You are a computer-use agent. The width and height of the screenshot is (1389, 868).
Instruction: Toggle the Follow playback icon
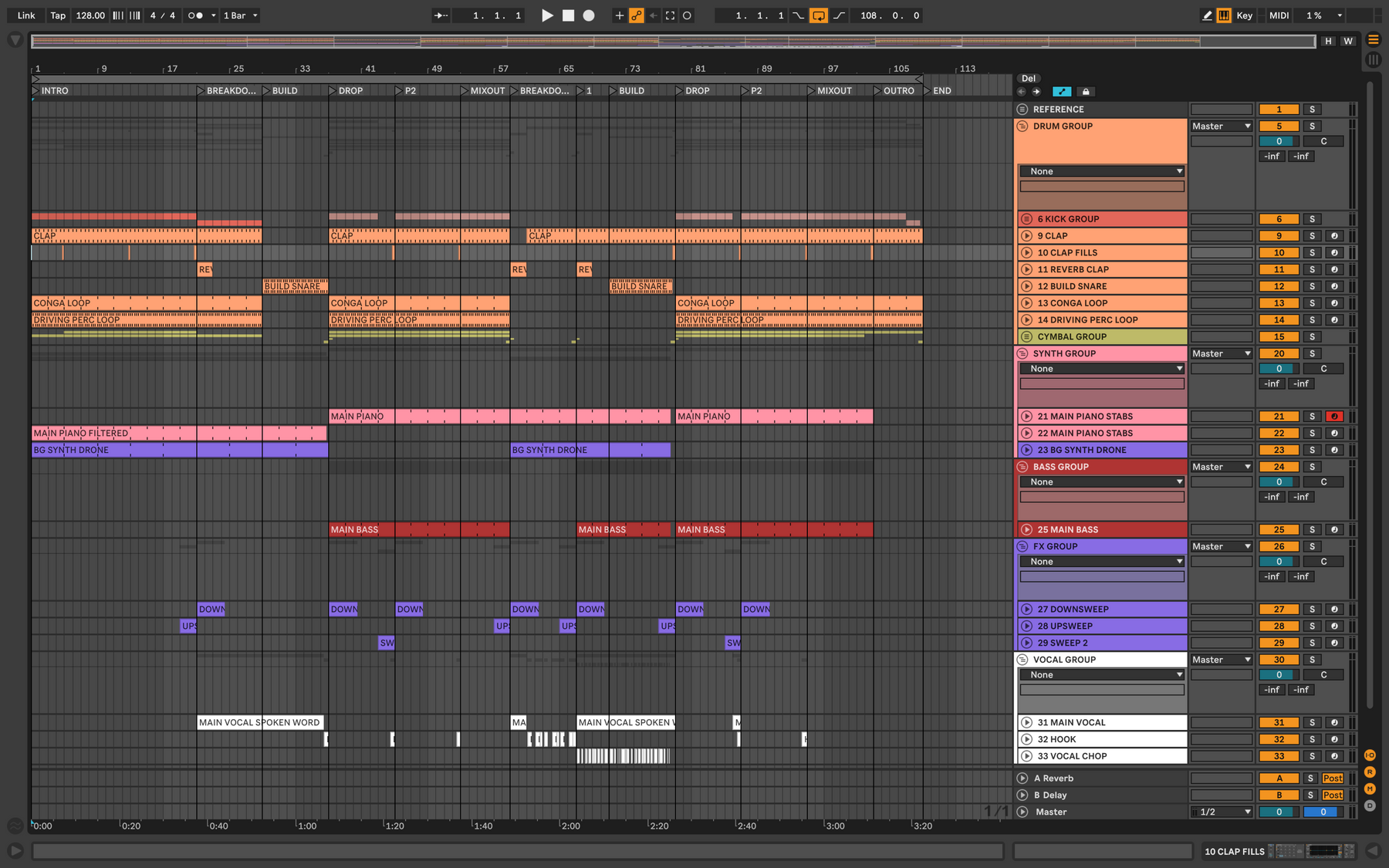(x=441, y=15)
